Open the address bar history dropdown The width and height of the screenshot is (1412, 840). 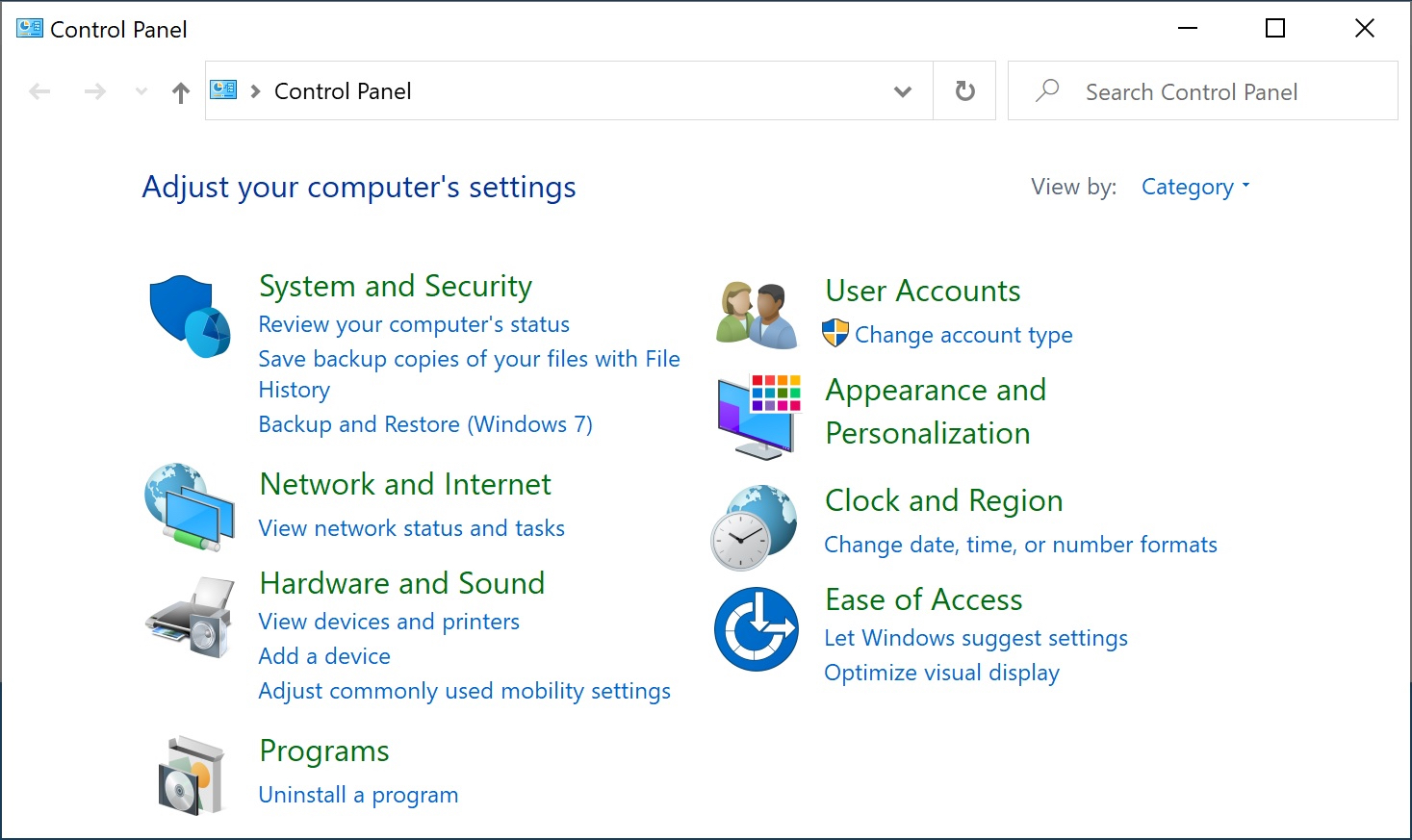[903, 90]
